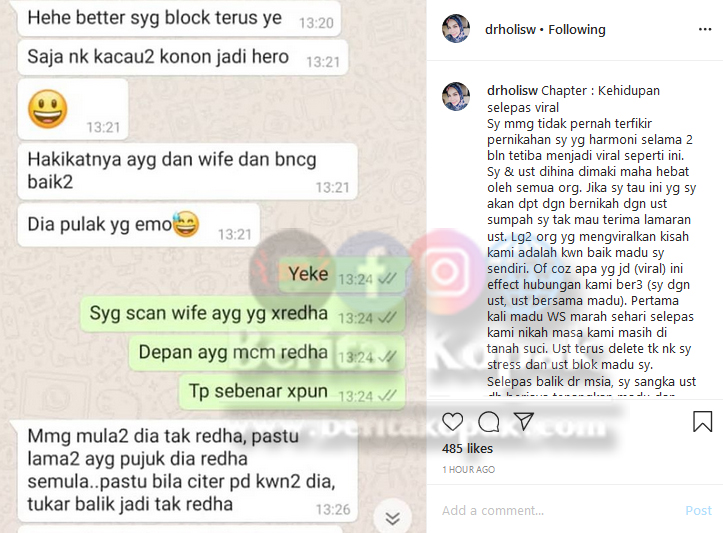Select 'Tp sebenar xpun' sent message
The width and height of the screenshot is (723, 533).
pos(292,391)
